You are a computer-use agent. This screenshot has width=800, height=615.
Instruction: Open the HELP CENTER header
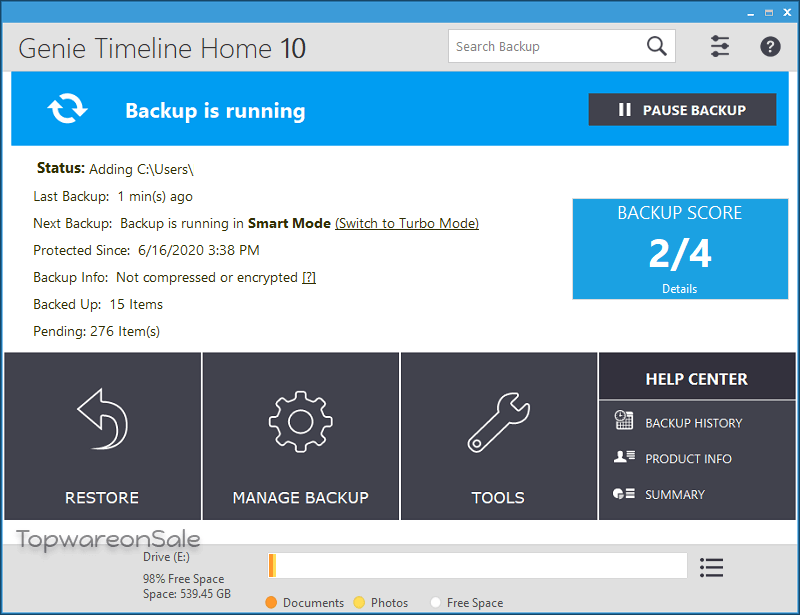[x=696, y=379]
